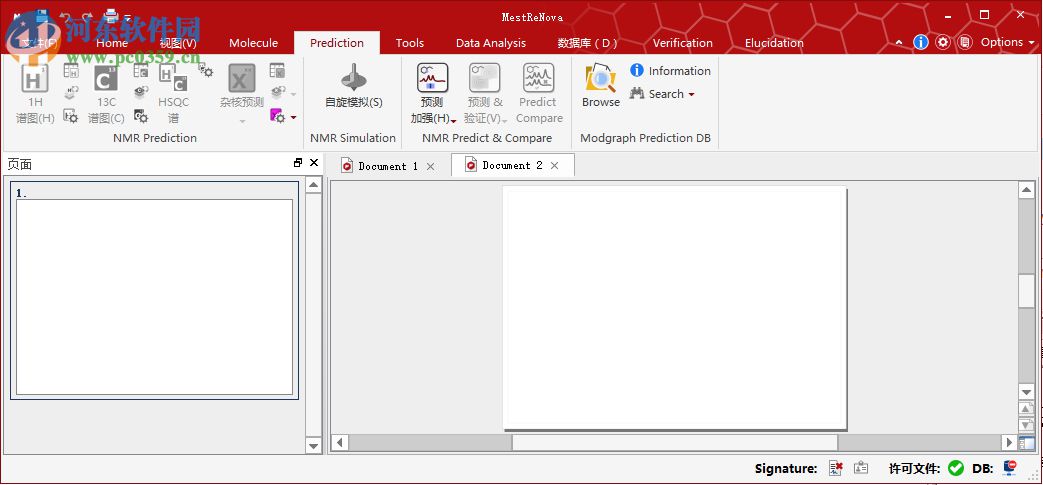Viewport: 1043px width, 485px height.
Task: Open the 预测&验证(V) dropdown arrow
Action: click(504, 121)
